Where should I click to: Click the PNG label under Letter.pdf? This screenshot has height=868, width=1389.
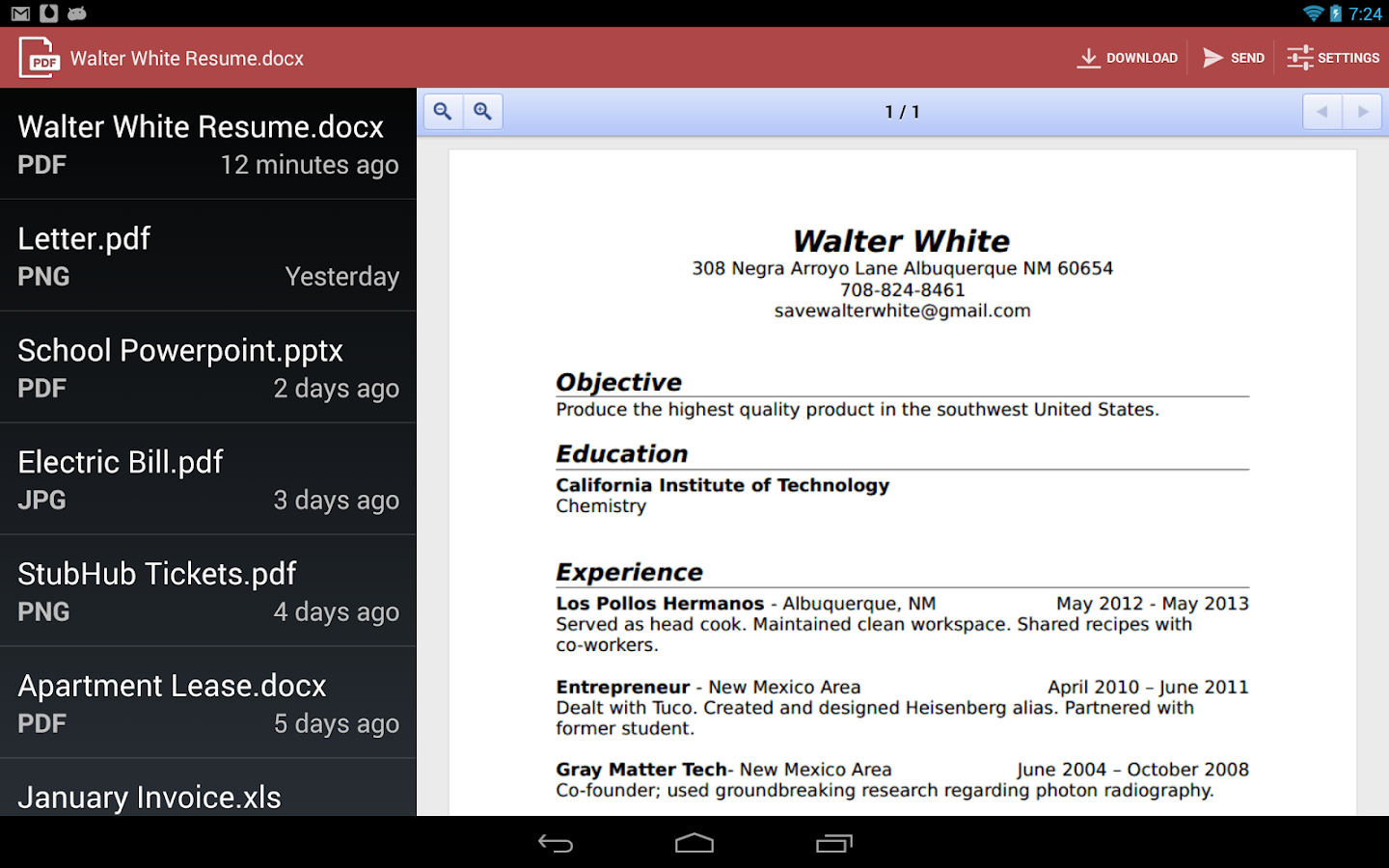tap(44, 277)
